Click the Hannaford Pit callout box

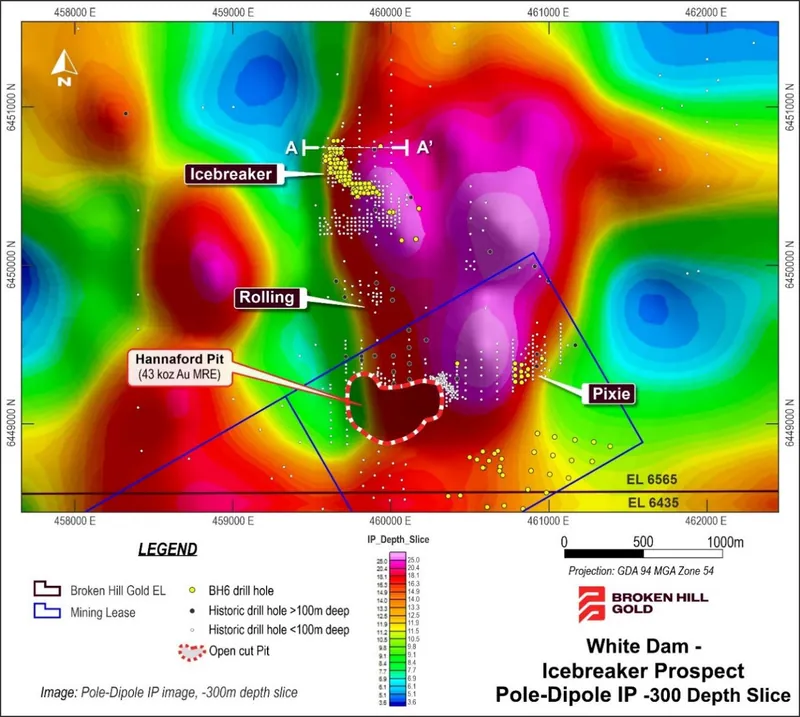point(179,367)
